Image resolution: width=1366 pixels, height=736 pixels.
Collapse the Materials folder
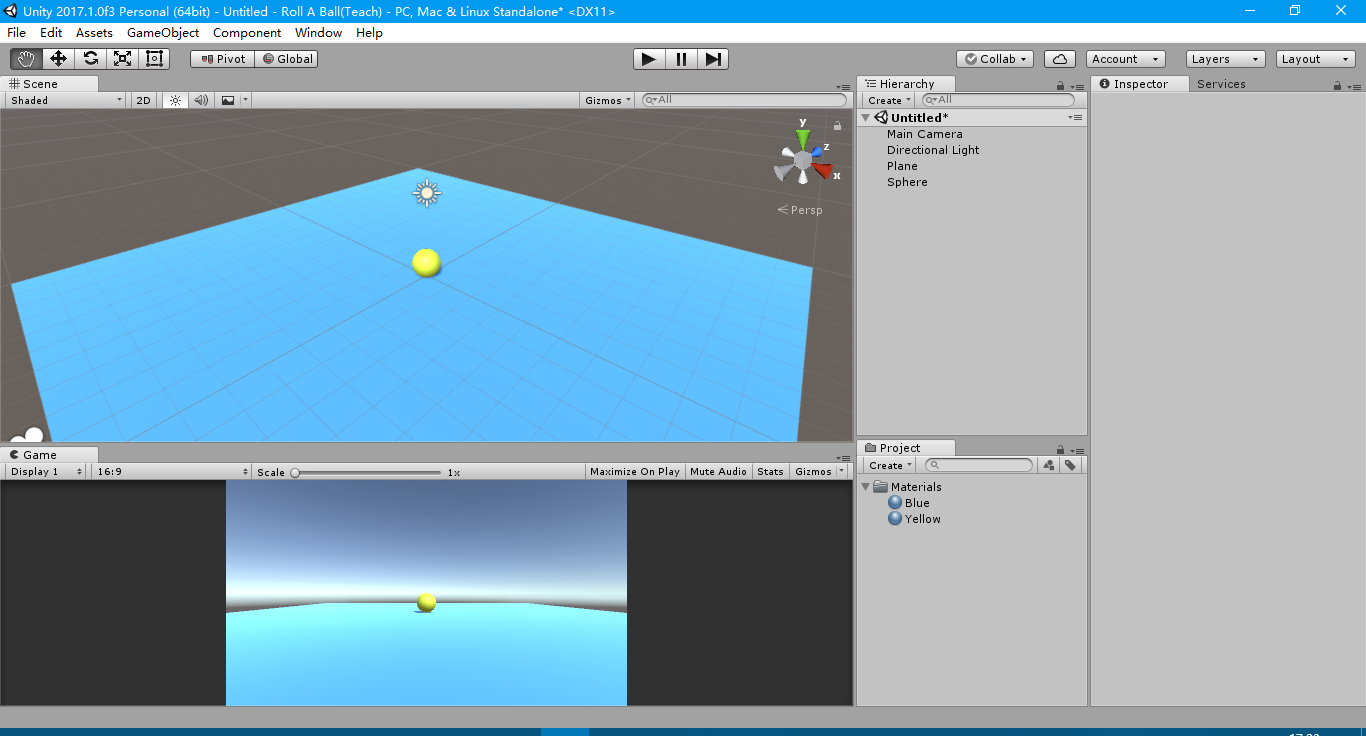point(866,487)
